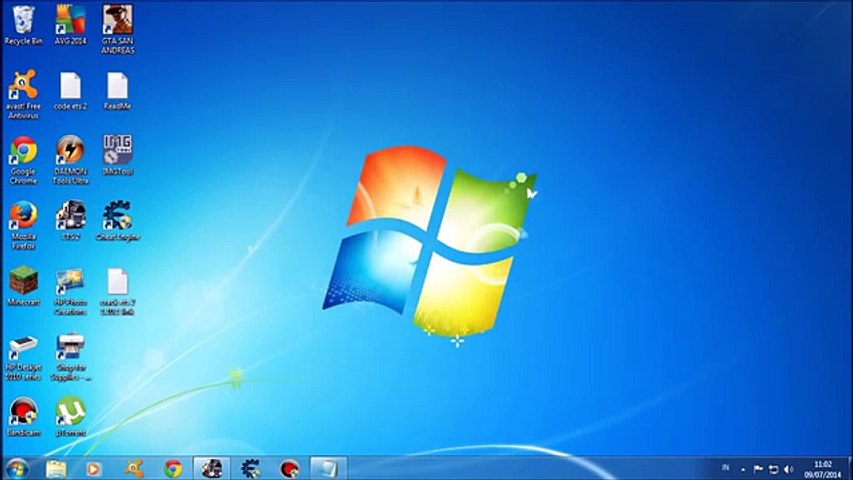853x480 pixels.
Task: Click the Google Chrome desktop shortcut
Action: click(x=23, y=161)
